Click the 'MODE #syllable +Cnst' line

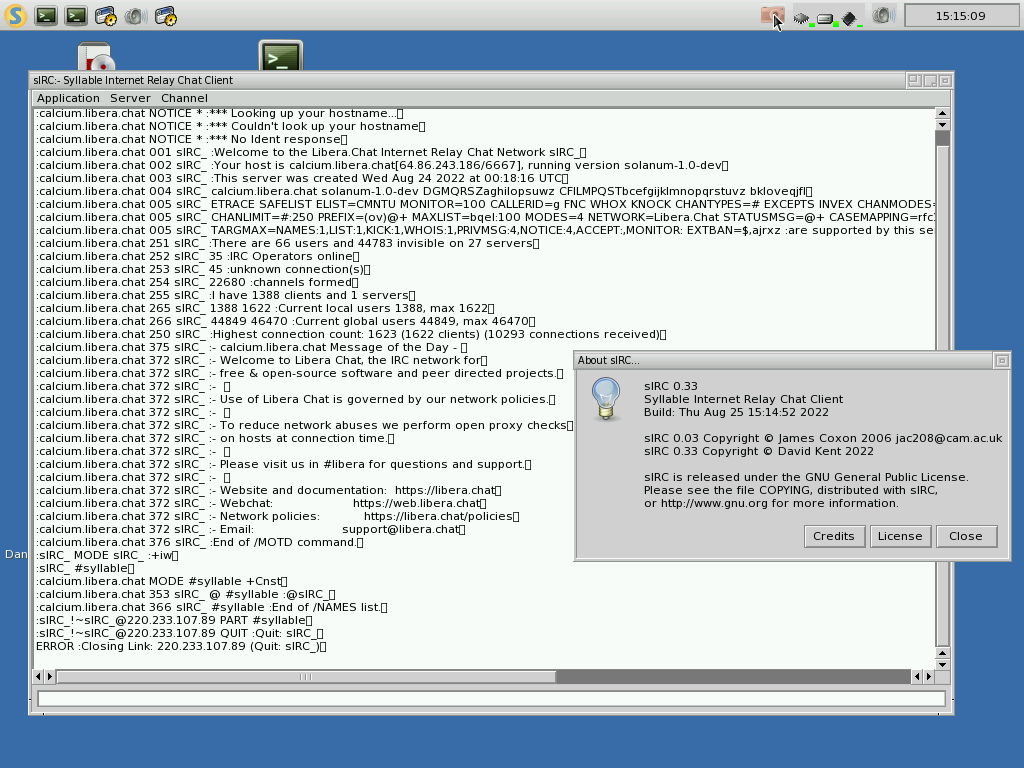click(x=161, y=581)
